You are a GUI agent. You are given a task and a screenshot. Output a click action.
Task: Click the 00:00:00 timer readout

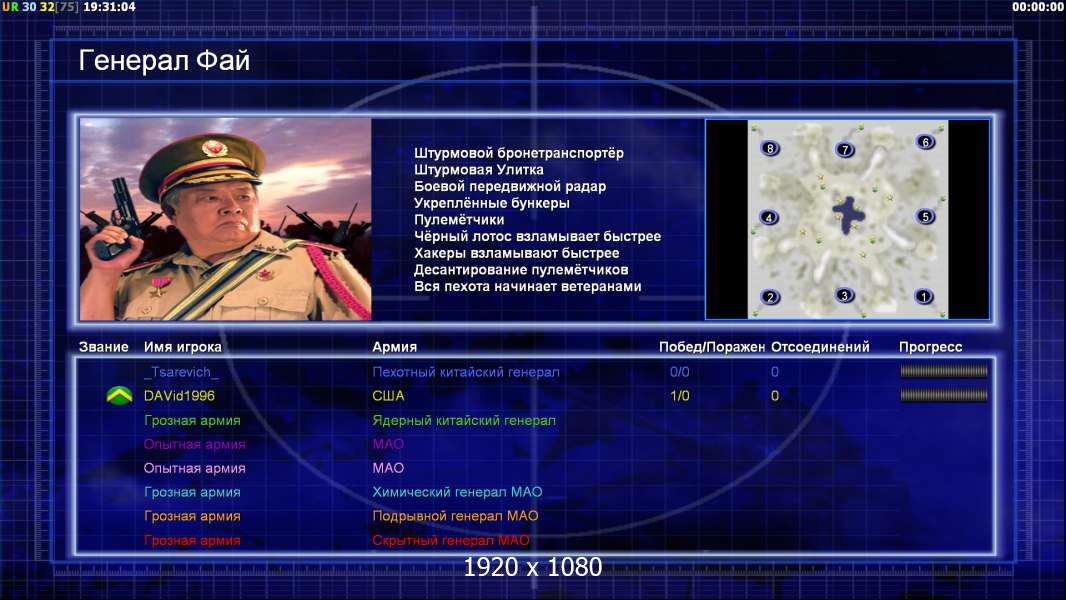tap(1037, 7)
